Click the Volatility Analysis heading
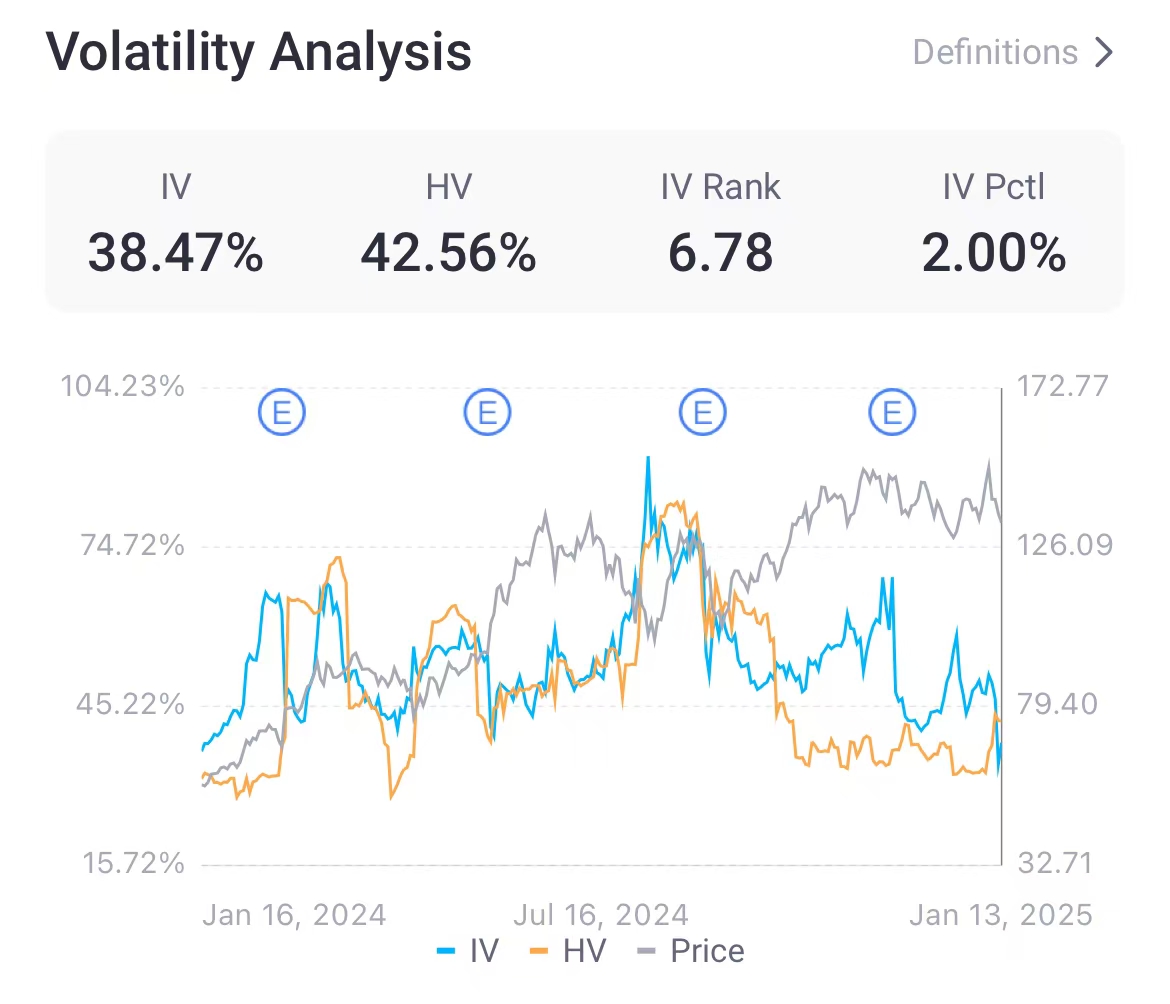The image size is (1170, 1004). (259, 52)
